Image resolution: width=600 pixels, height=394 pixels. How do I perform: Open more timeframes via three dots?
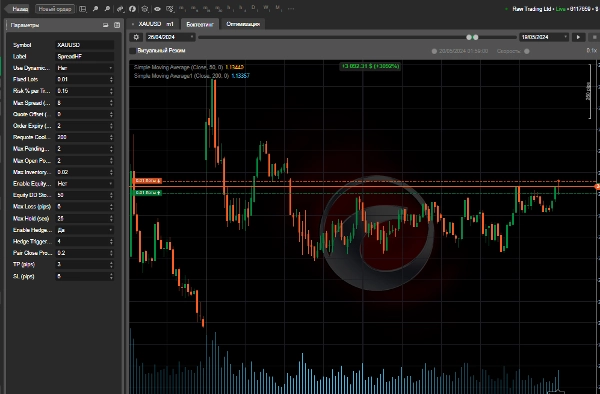(291, 8)
